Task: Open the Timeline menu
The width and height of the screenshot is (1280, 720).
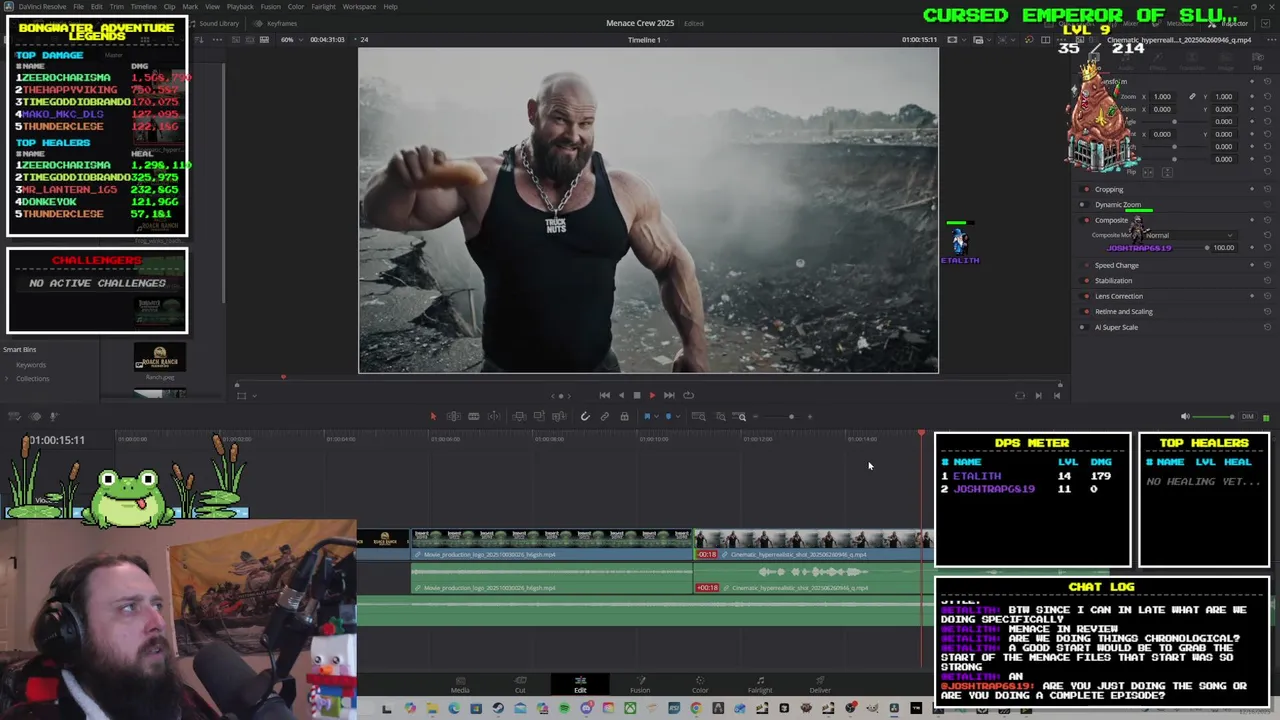Action: click(x=143, y=7)
